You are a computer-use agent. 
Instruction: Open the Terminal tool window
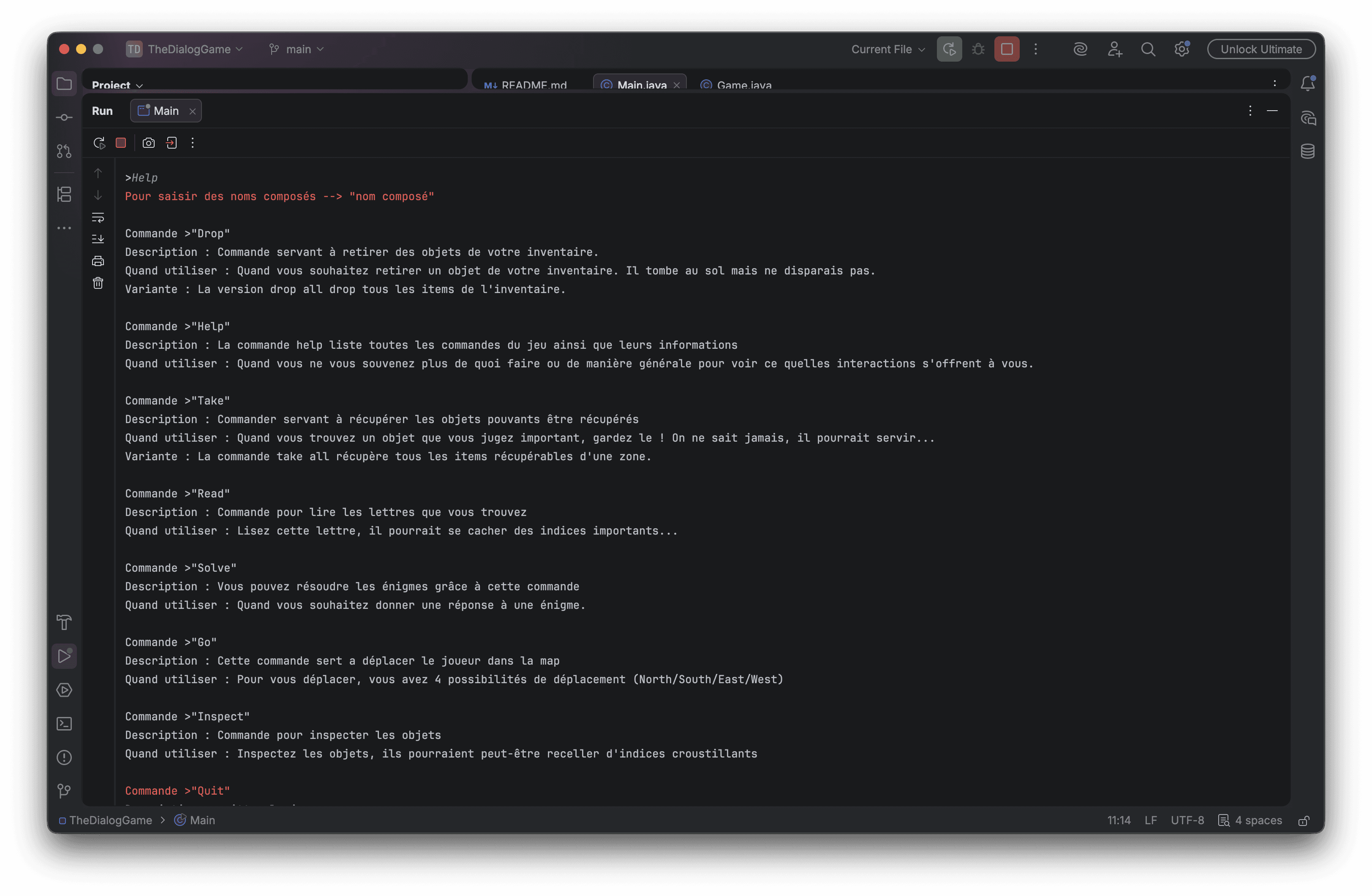[64, 724]
